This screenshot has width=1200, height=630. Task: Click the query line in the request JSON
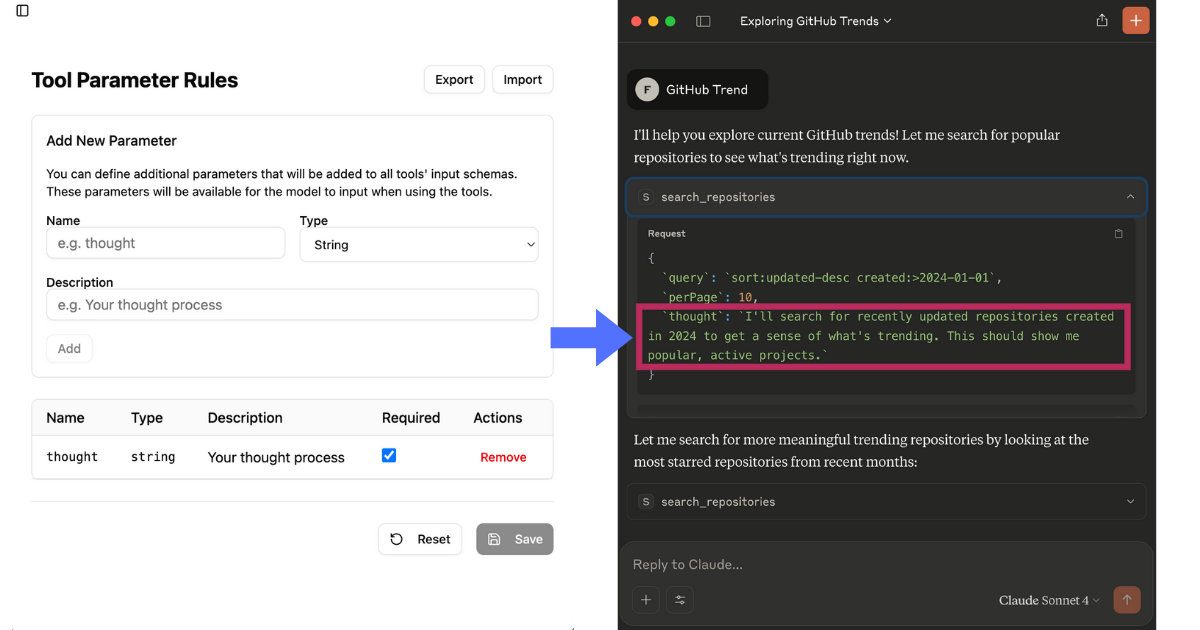[x=832, y=277]
